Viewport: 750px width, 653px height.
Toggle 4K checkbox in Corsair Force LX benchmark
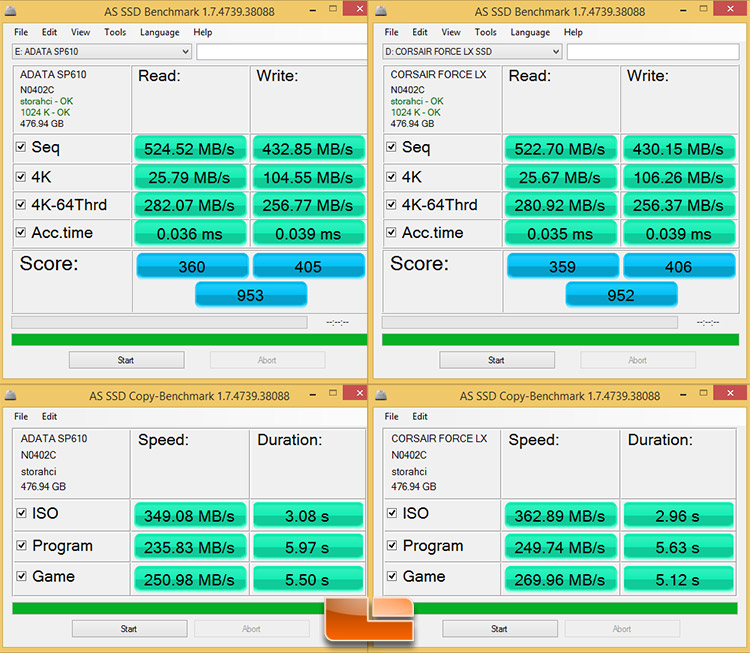point(391,177)
